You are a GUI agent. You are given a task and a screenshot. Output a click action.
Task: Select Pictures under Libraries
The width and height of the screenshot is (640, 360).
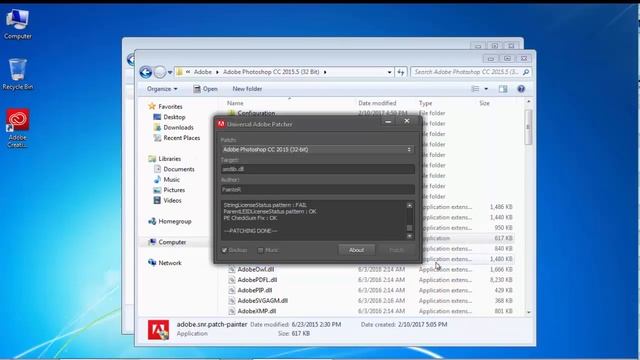click(174, 190)
